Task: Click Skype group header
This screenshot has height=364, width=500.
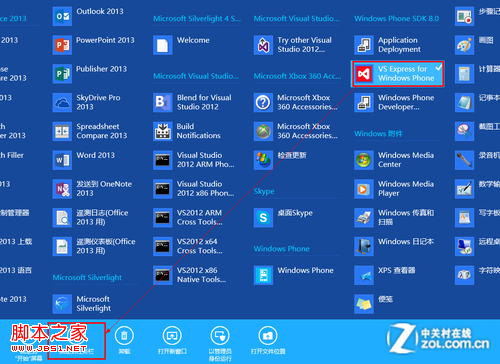Action: [264, 191]
